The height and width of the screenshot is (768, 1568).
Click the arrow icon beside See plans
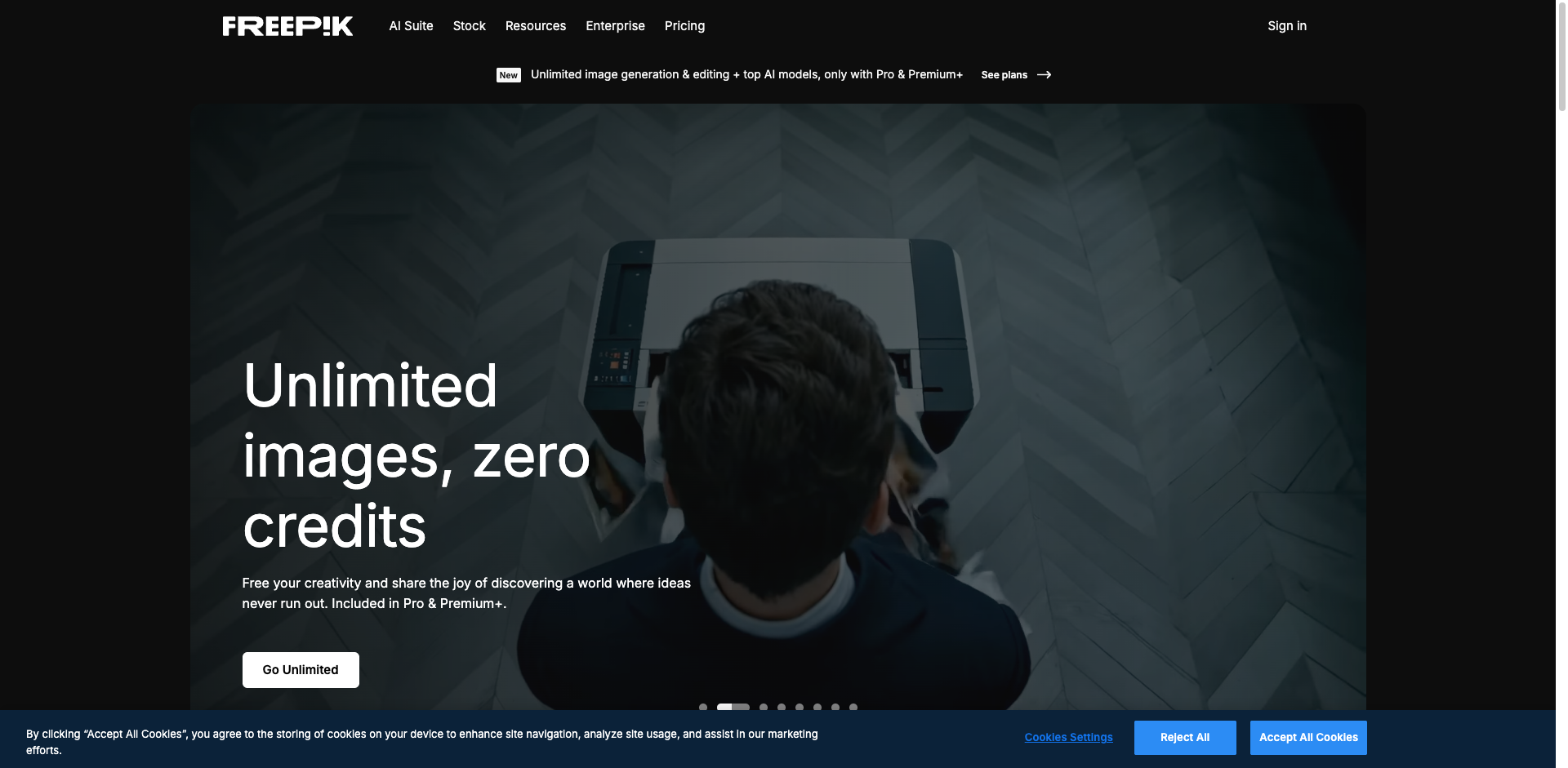[1044, 75]
